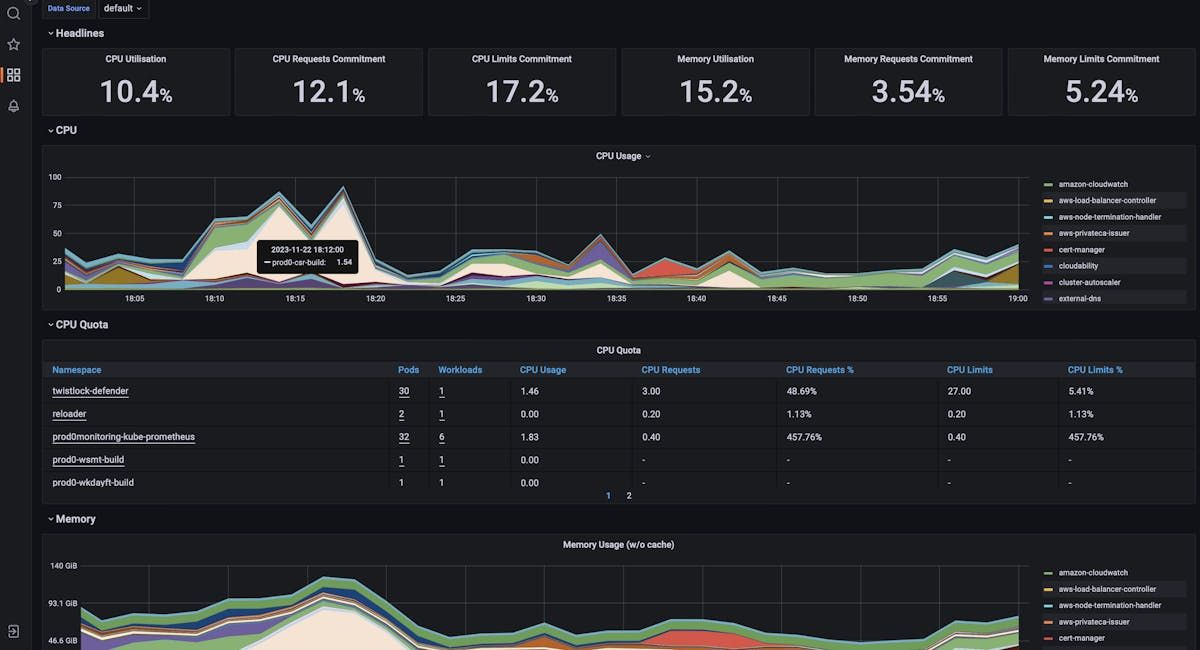Screen dimensions: 1200x650
Task: Open the twistlock-defender namespace link
Action: pos(88,390)
